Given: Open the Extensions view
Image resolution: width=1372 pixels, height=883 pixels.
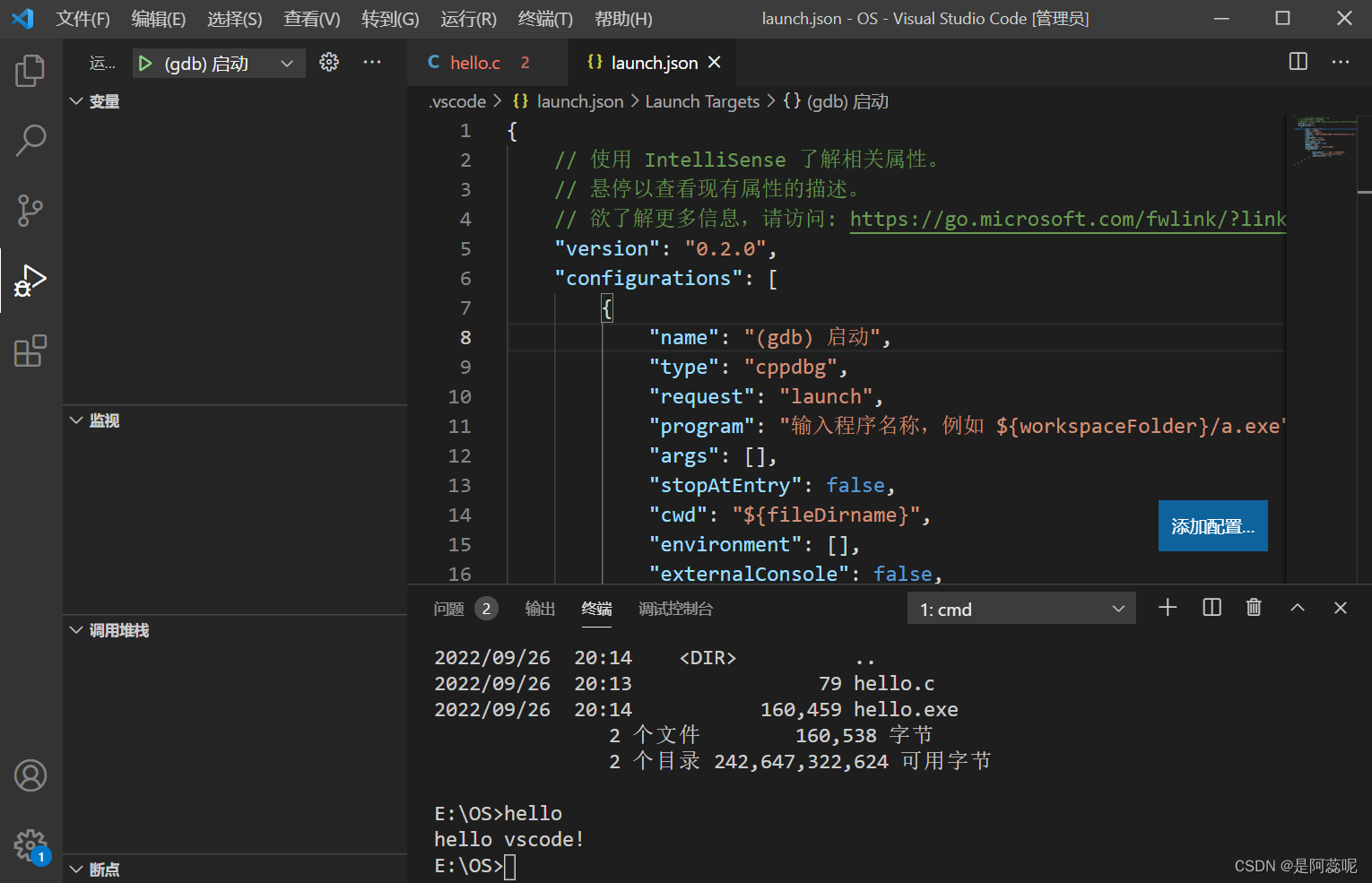Looking at the screenshot, I should pyautogui.click(x=30, y=351).
